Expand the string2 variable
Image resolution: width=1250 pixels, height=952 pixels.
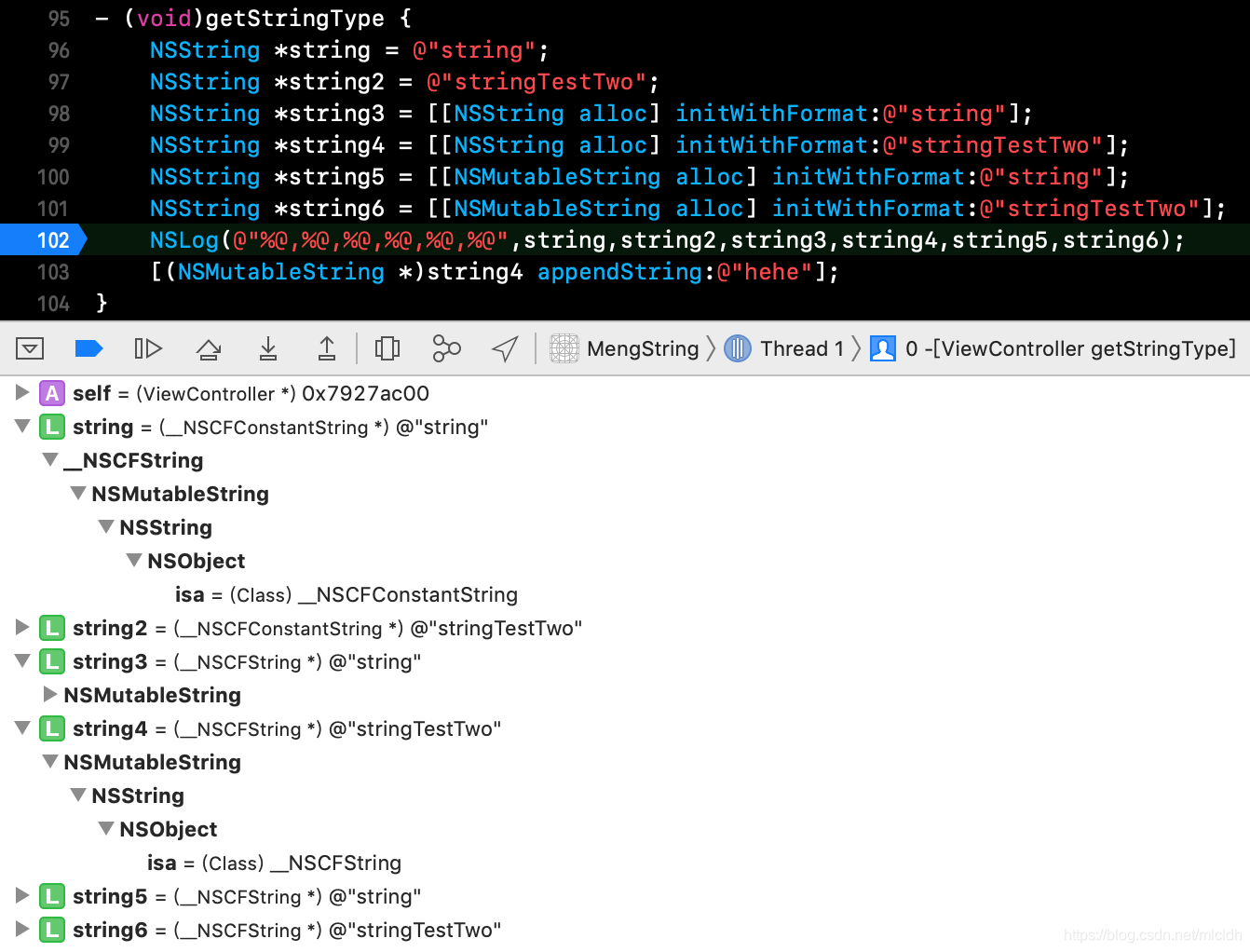point(22,627)
